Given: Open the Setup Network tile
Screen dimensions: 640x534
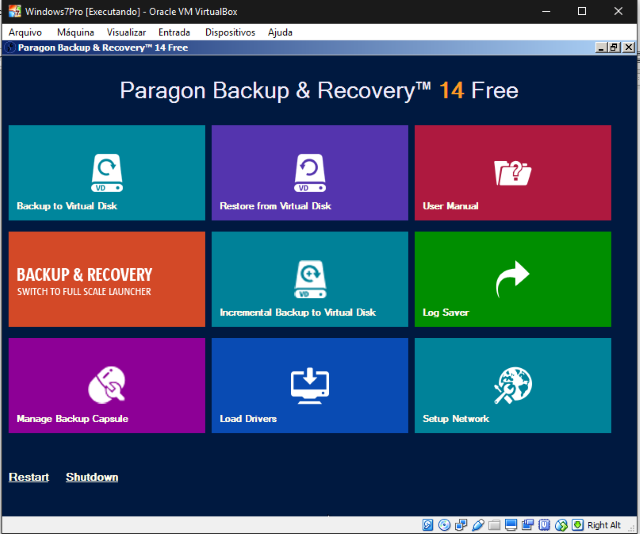Looking at the screenshot, I should (x=513, y=385).
